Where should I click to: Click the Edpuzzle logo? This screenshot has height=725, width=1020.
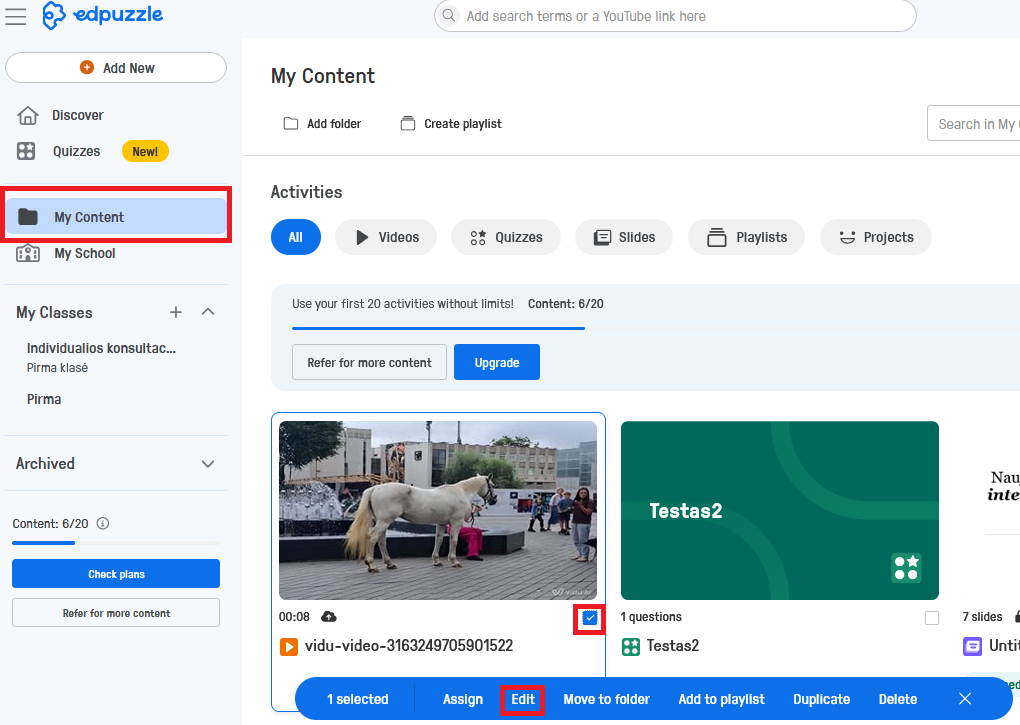click(x=103, y=16)
